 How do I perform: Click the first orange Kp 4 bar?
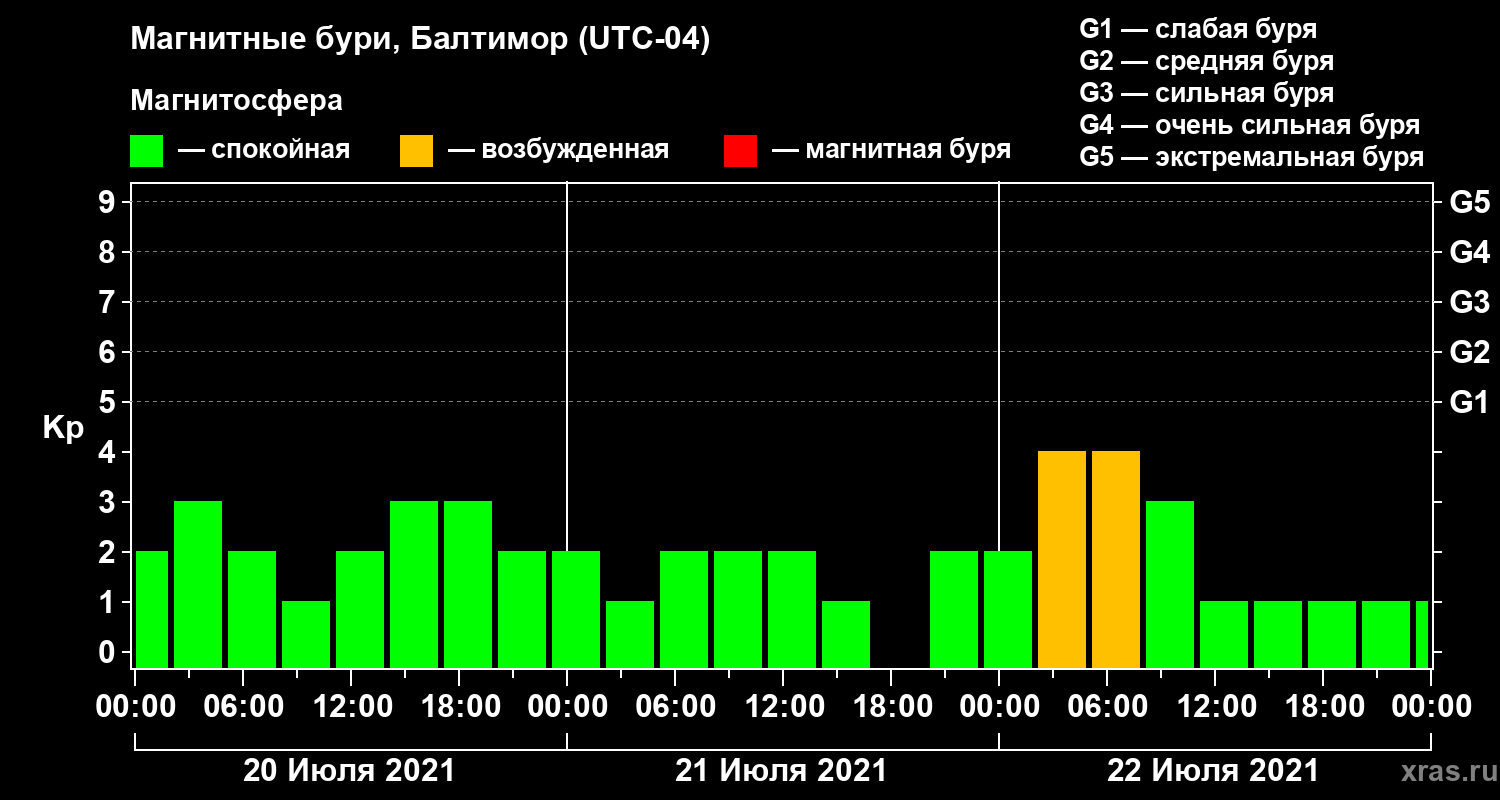[x=1062, y=560]
